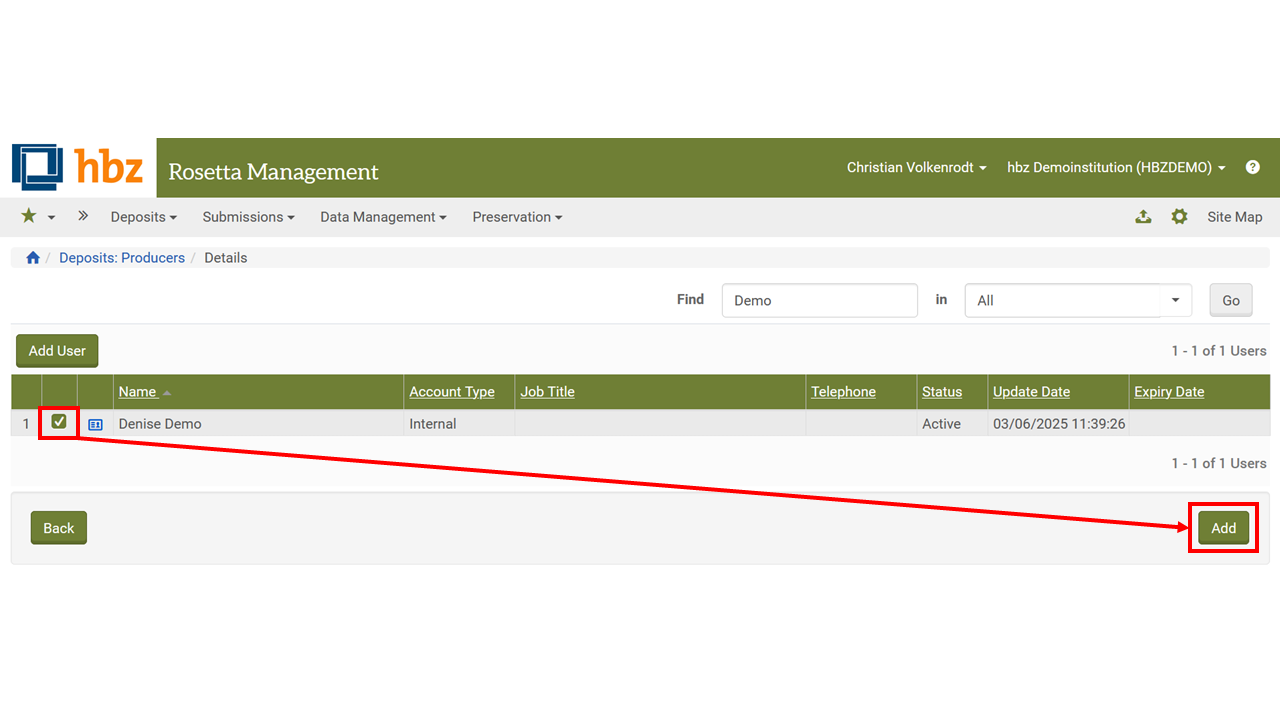Click the Add User button
Image resolution: width=1280 pixels, height=720 pixels.
[x=57, y=351]
